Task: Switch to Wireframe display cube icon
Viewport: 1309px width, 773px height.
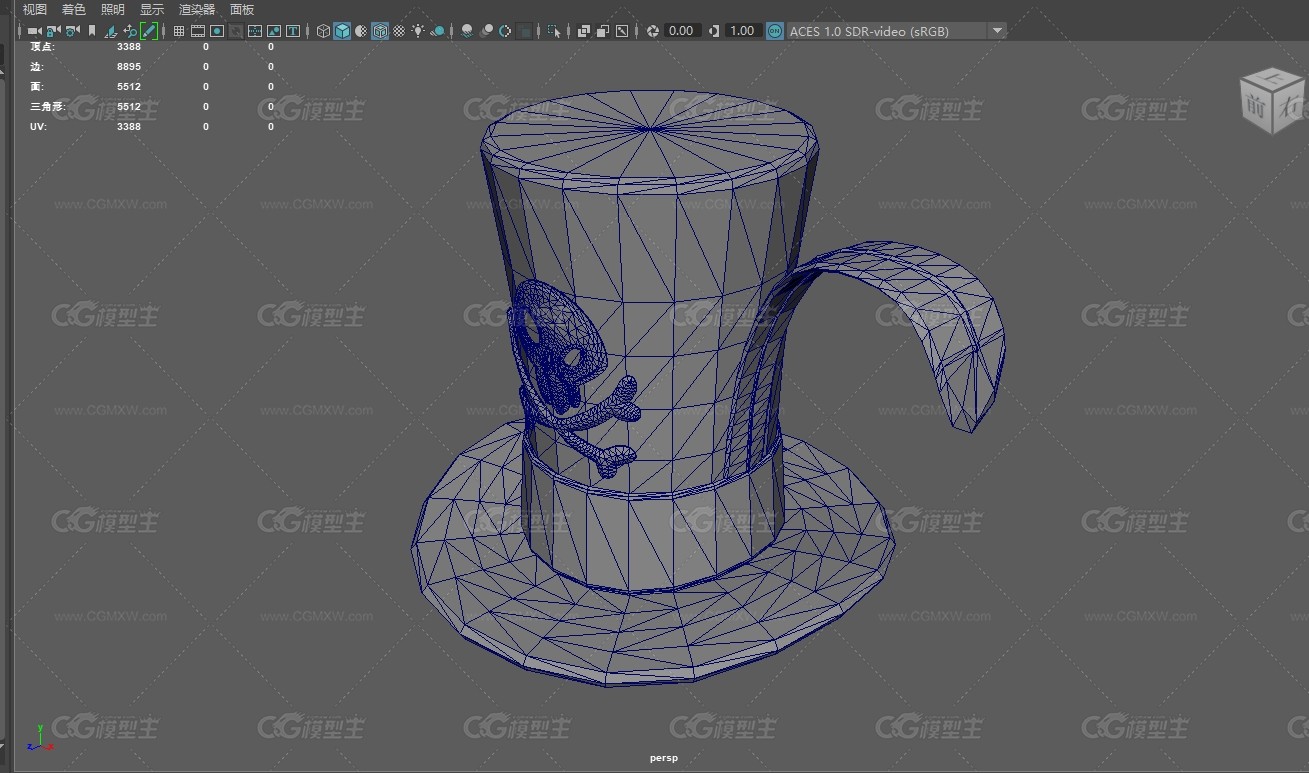Action: 323,31
